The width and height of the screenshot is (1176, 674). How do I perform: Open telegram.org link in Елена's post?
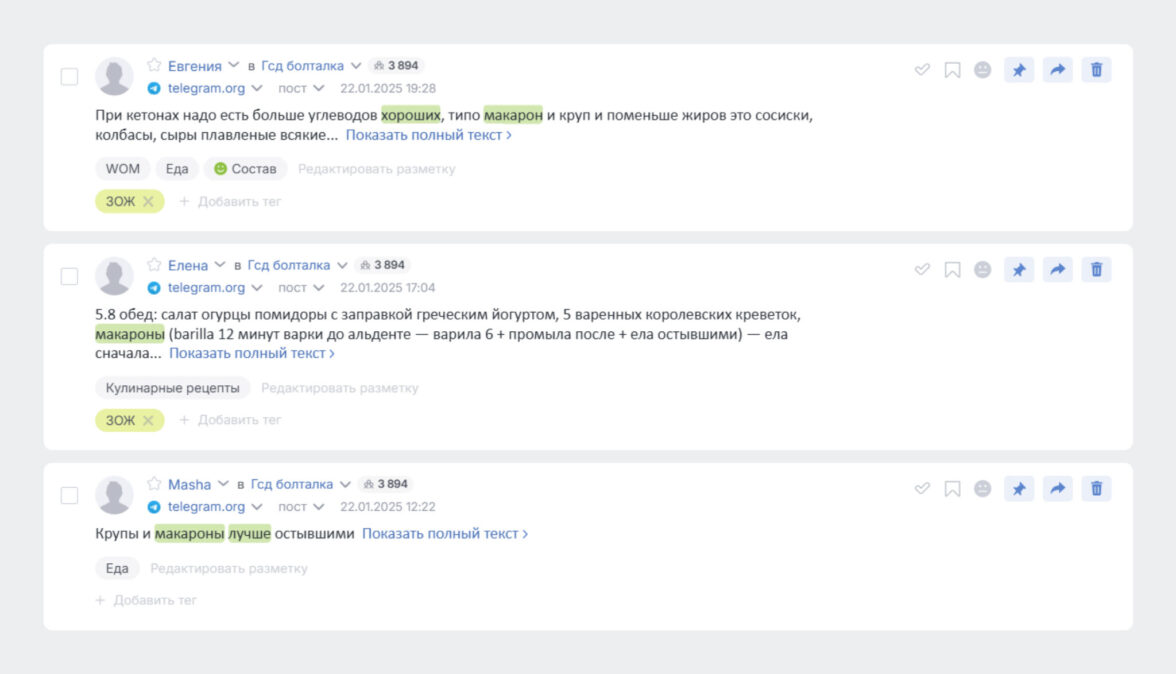(x=206, y=288)
